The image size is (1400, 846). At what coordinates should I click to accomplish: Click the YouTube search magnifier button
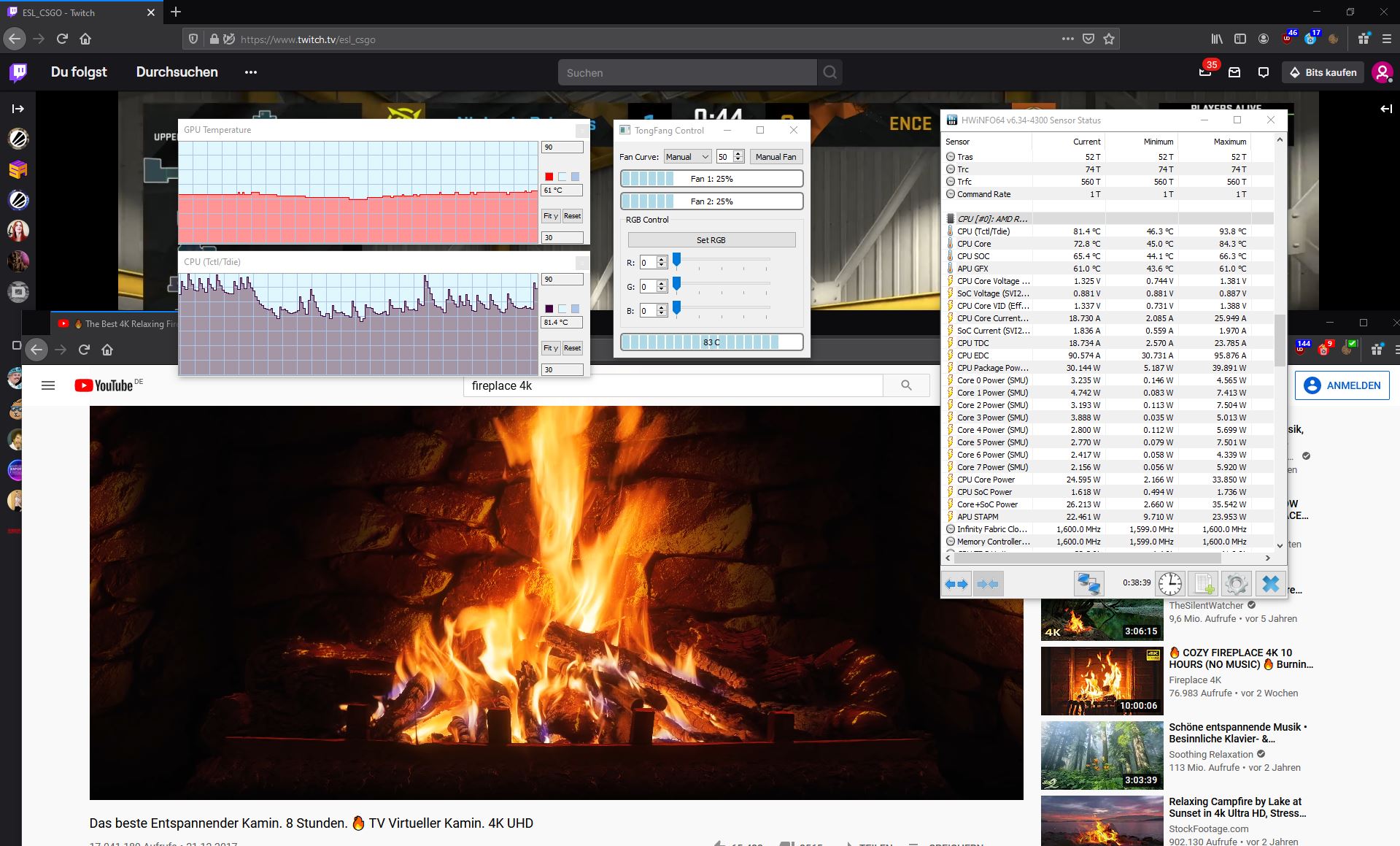[906, 385]
